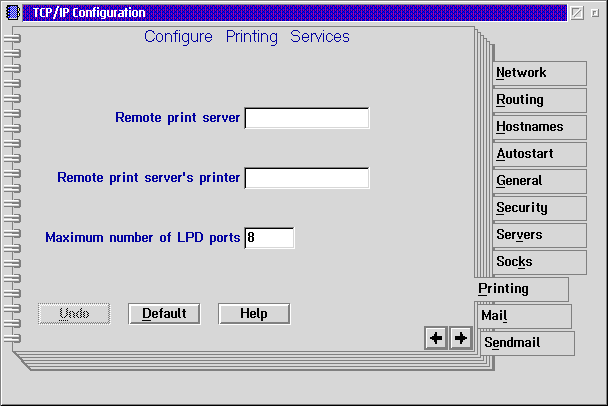Focus the Remote print server's printer field

click(307, 178)
